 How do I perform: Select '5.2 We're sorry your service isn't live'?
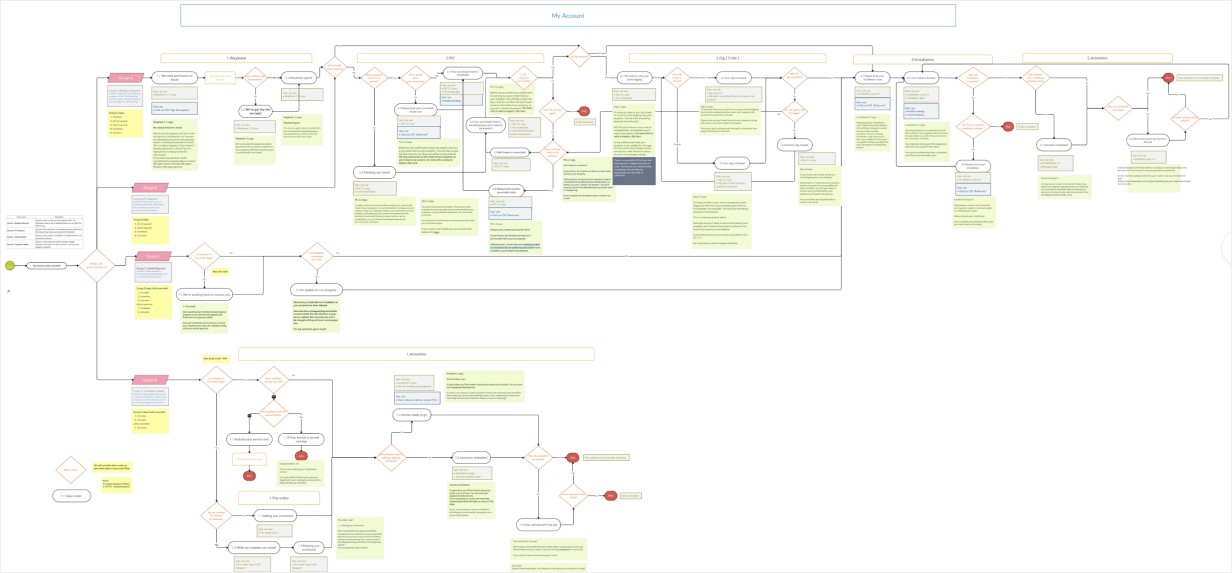(x=1146, y=140)
